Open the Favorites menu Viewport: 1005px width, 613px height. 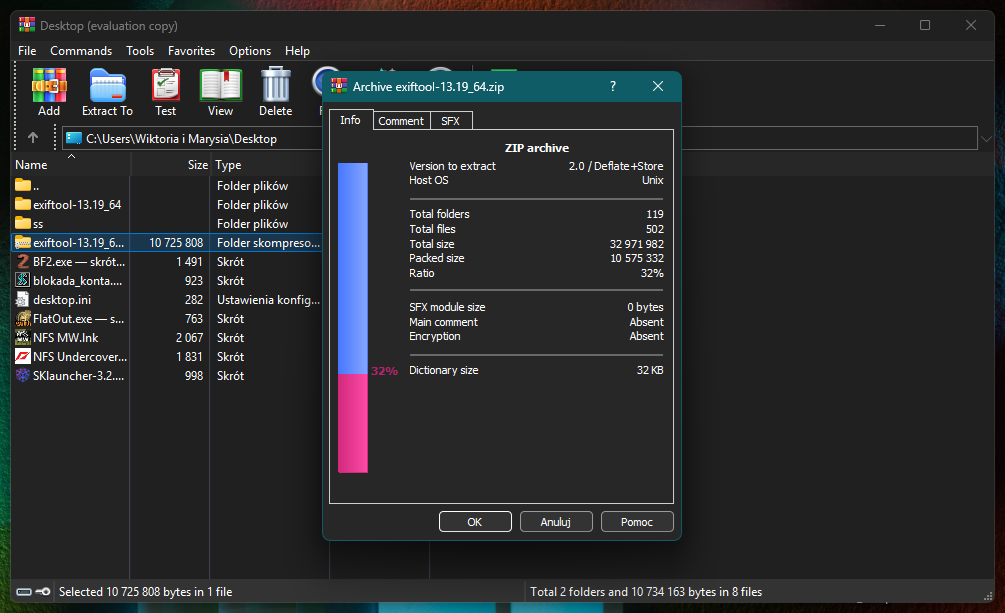pos(191,51)
